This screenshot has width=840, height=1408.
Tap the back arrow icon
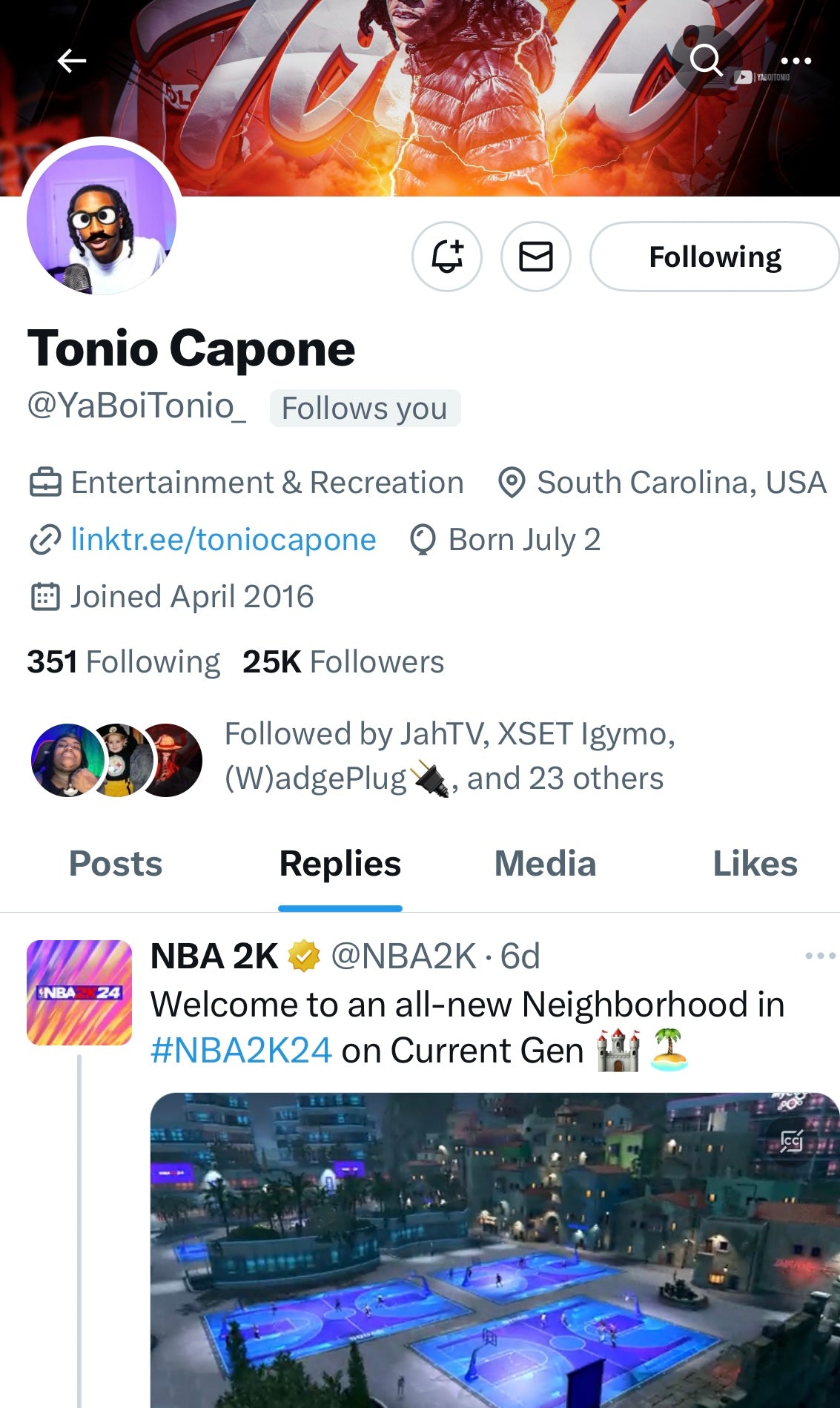(x=72, y=61)
